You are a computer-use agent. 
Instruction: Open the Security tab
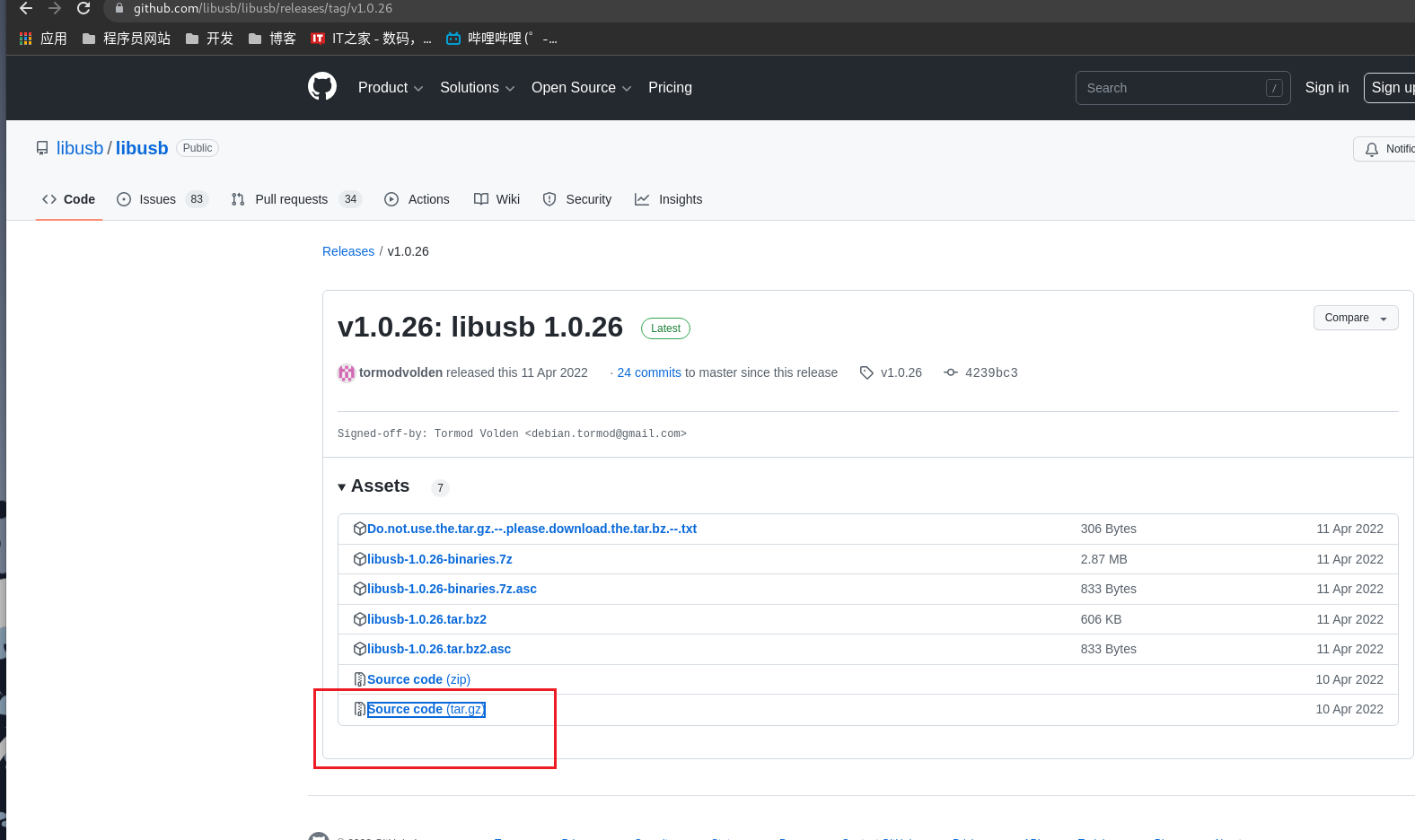coord(577,199)
